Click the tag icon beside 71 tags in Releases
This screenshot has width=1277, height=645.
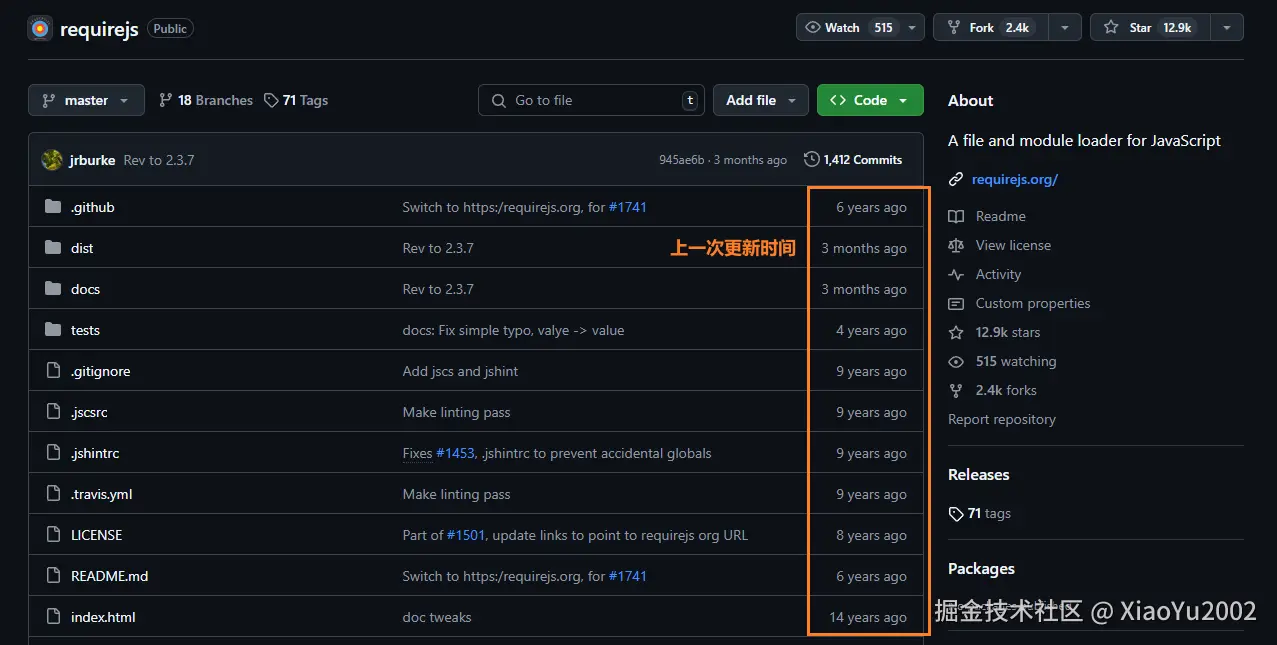point(956,513)
